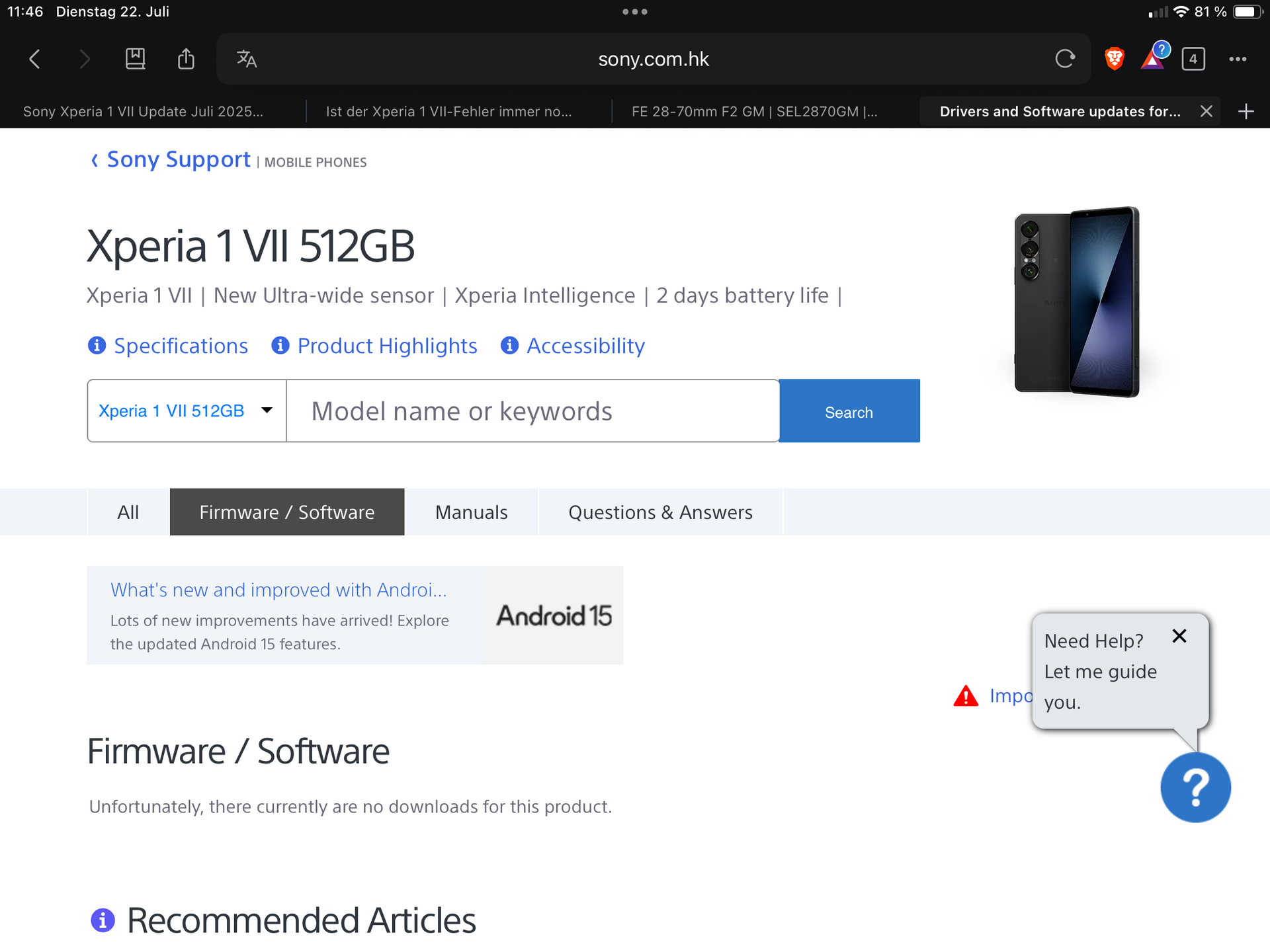Click the chevron before Sony Support
The width and height of the screenshot is (1270, 952).
[x=95, y=160]
